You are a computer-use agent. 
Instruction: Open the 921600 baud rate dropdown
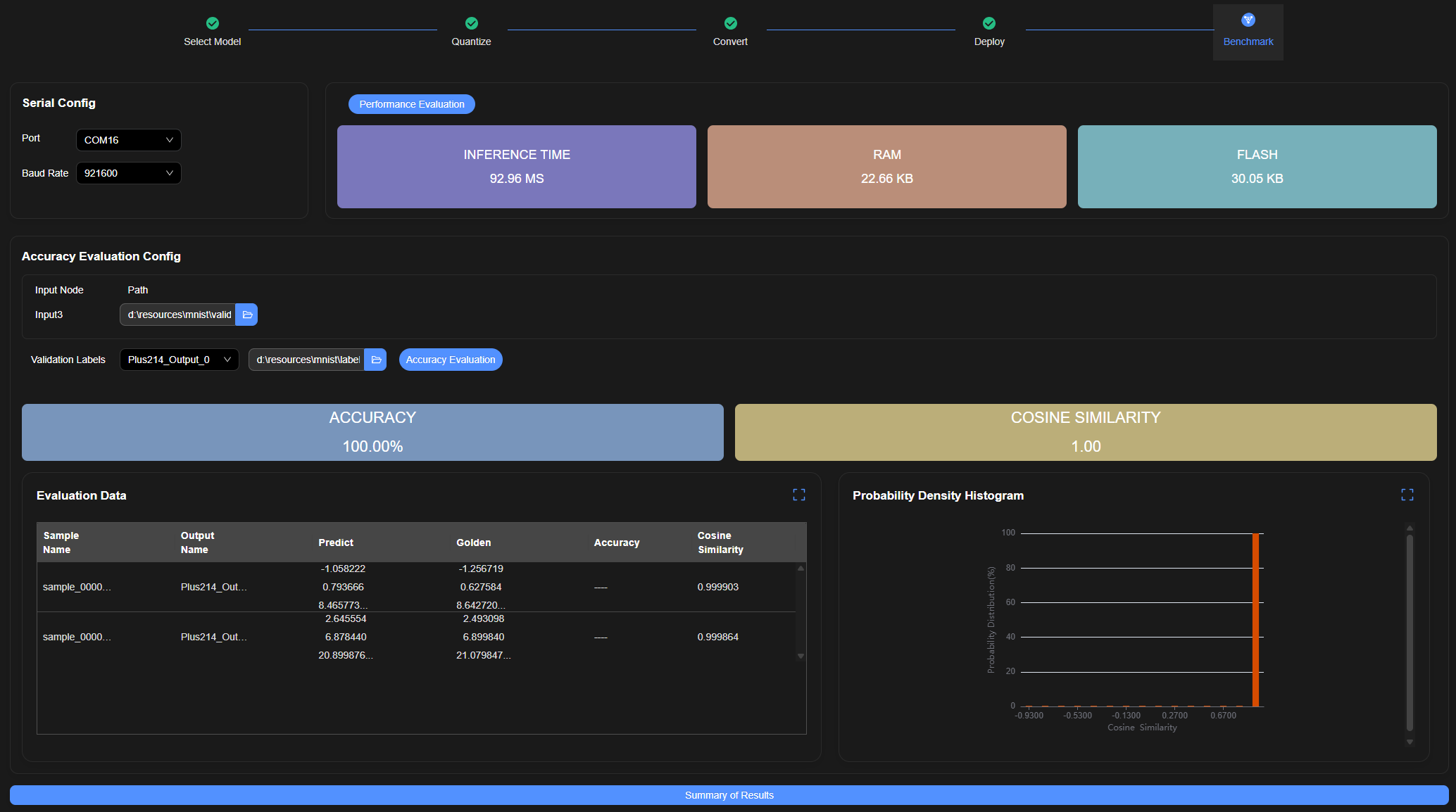click(x=128, y=173)
